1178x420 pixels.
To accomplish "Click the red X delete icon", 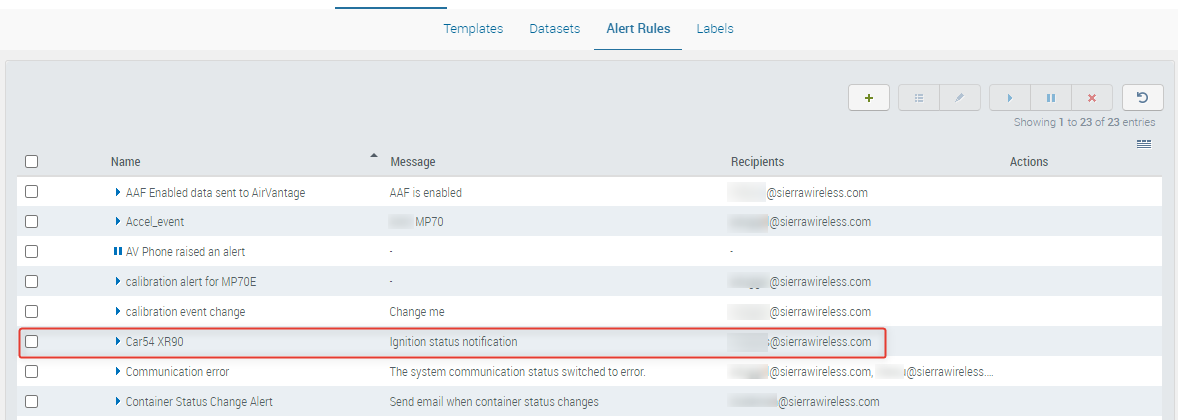I will (x=1091, y=98).
